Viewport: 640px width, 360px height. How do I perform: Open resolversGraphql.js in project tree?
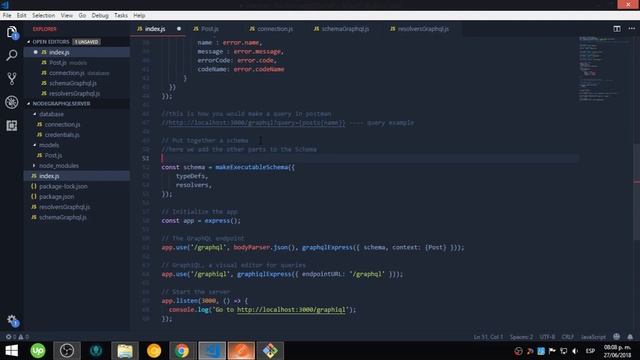click(77, 207)
